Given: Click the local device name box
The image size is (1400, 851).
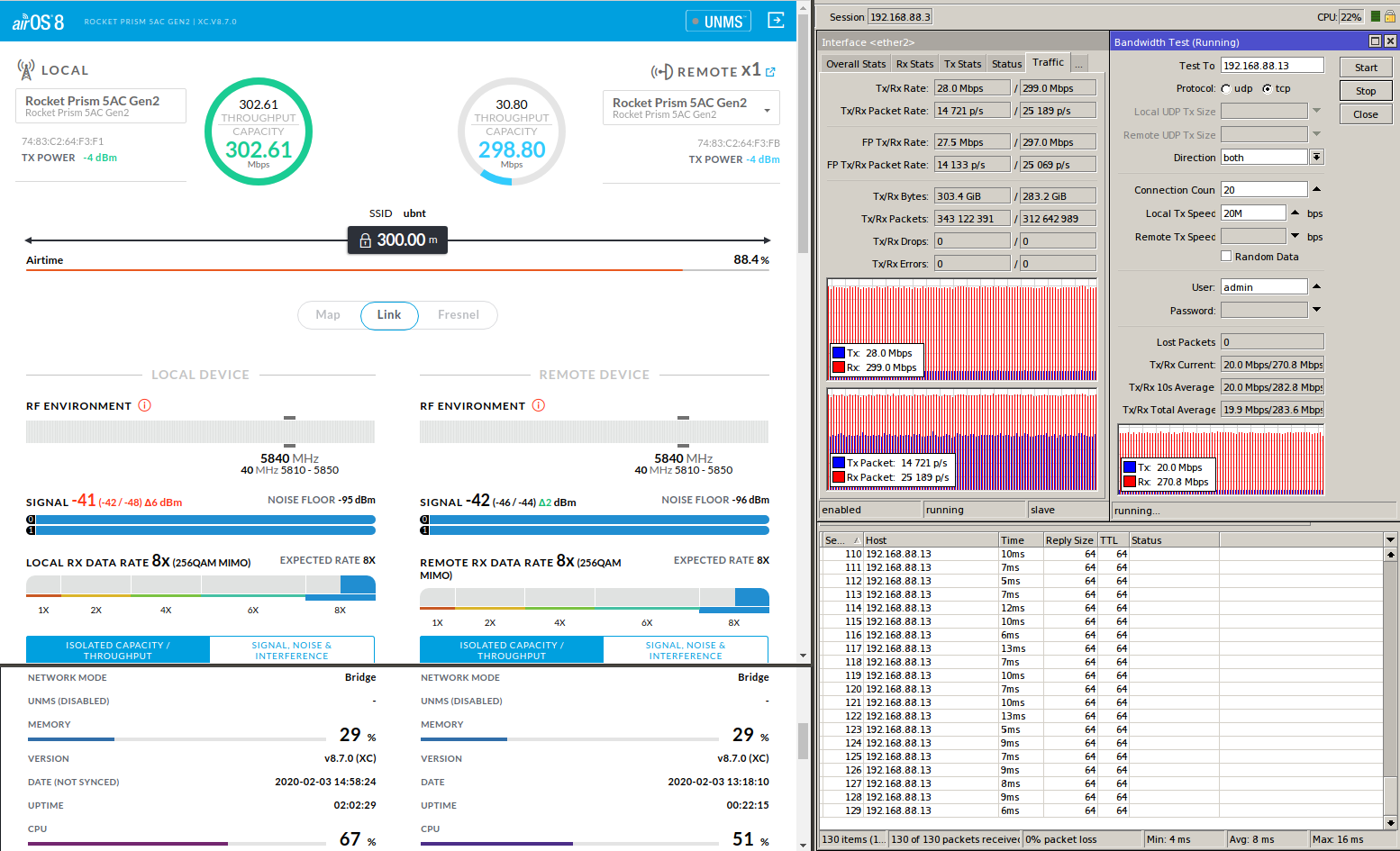Looking at the screenshot, I should tap(101, 105).
